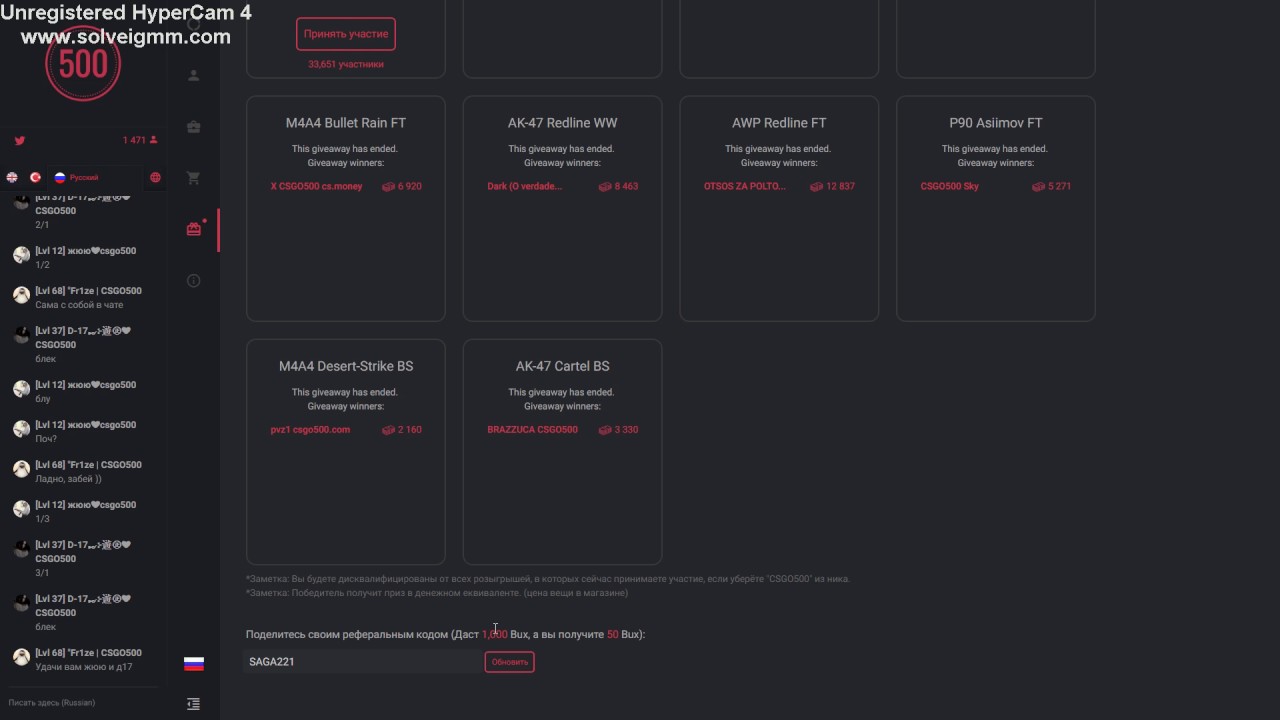Click chat message '3/1'
The height and width of the screenshot is (720, 1280).
(42, 573)
